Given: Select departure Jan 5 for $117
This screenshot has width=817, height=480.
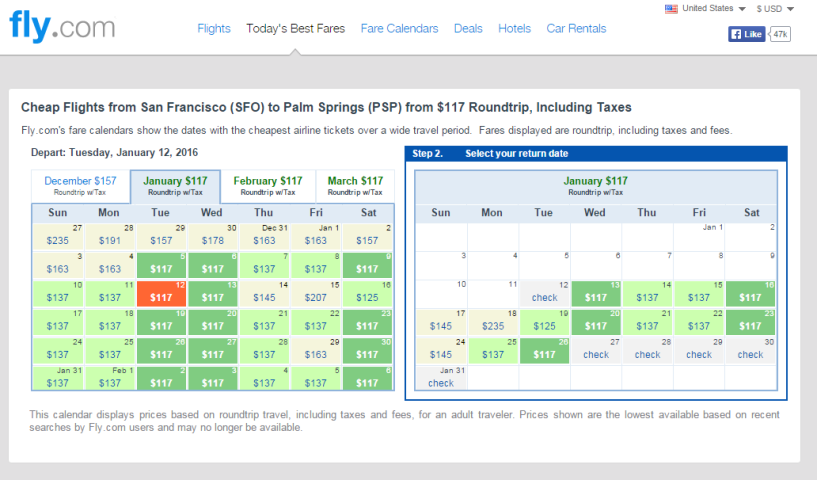Looking at the screenshot, I should pyautogui.click(x=161, y=265).
